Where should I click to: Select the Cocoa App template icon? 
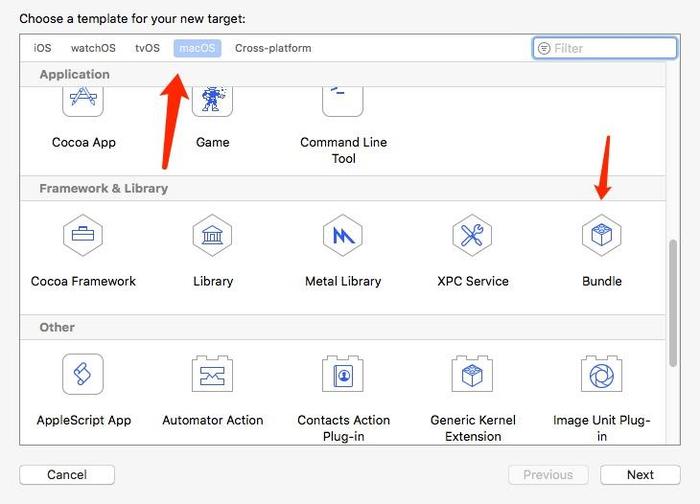(83, 102)
